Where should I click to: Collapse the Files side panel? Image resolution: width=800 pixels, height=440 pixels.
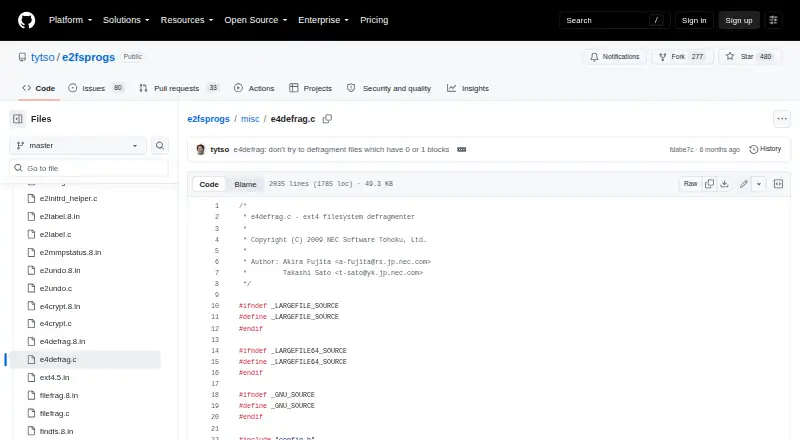(x=18, y=119)
